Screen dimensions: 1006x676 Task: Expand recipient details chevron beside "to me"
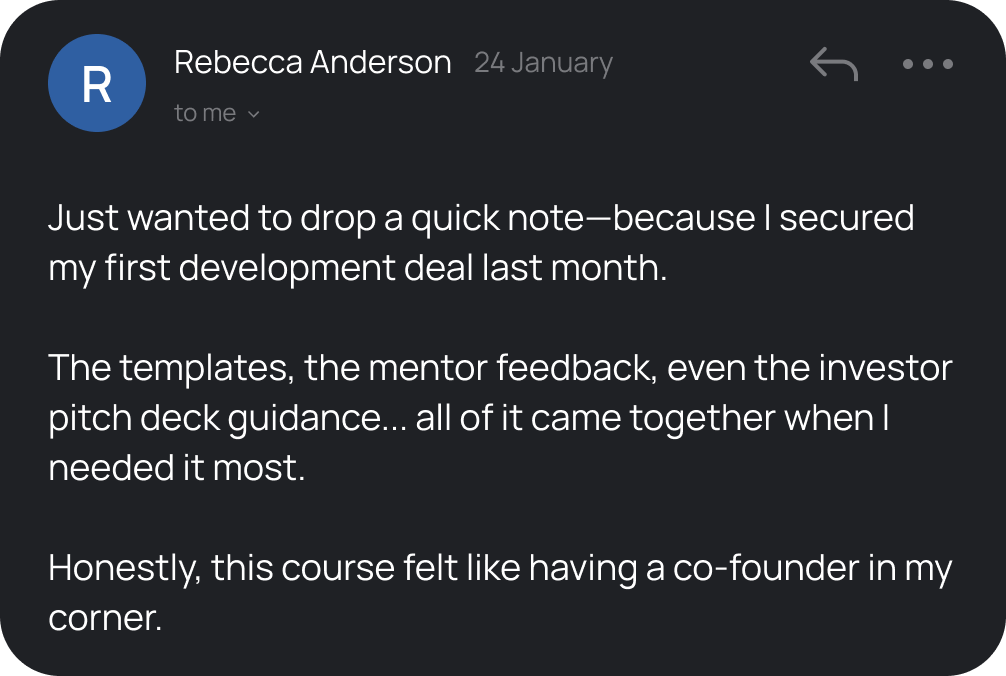click(254, 114)
